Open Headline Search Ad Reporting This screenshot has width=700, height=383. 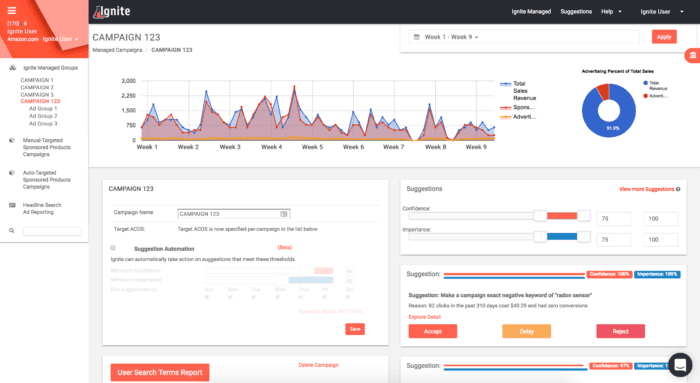(x=42, y=208)
